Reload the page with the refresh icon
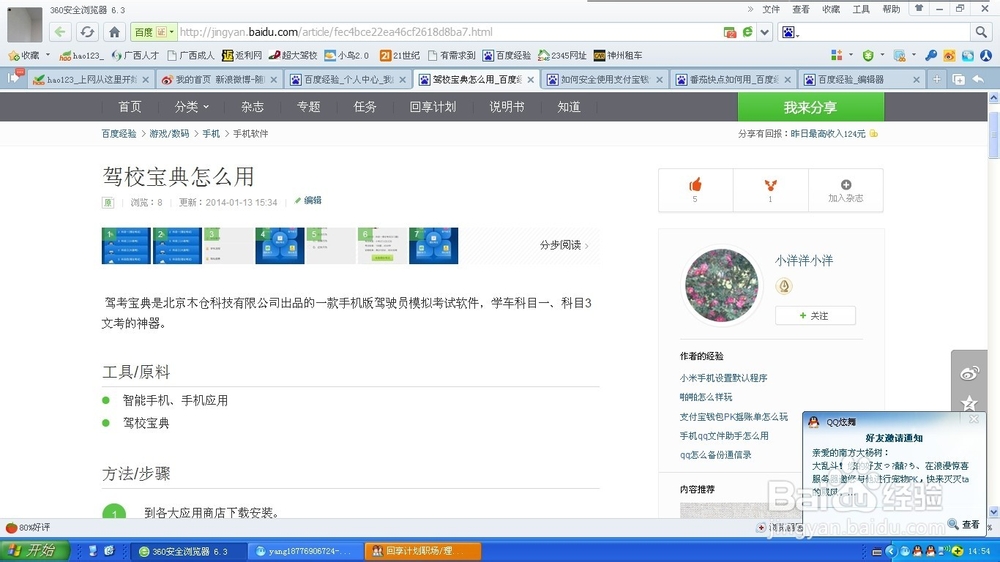Viewport: 1000px width, 562px height. (x=87, y=32)
